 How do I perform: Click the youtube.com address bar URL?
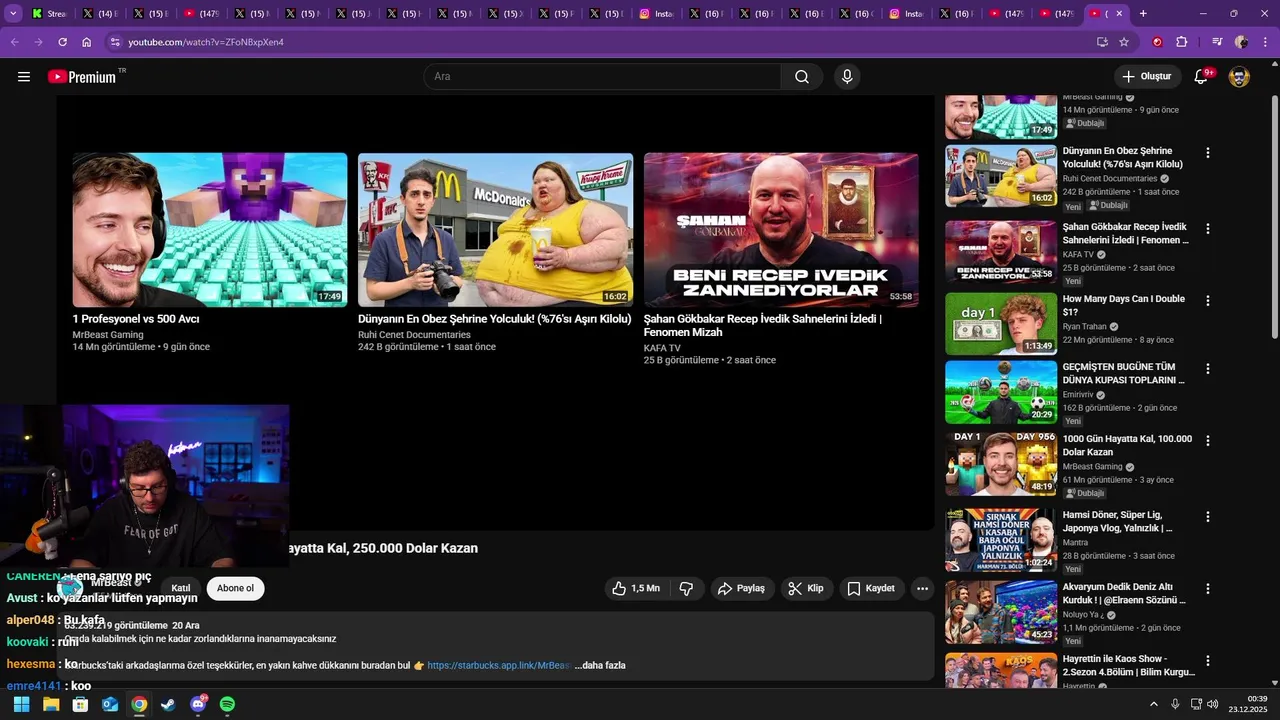[x=206, y=42]
